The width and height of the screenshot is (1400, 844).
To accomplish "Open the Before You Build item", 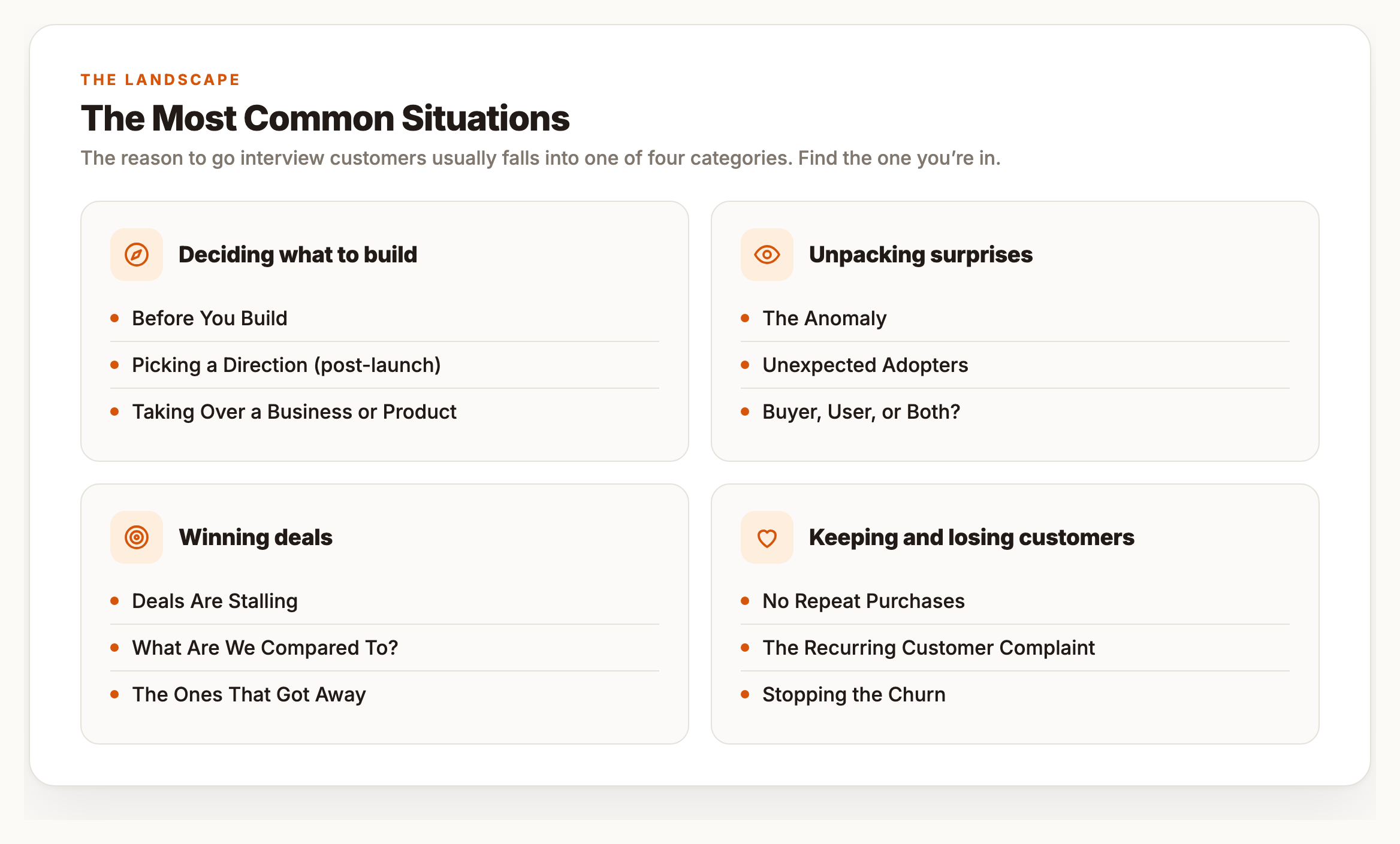I will point(385,318).
